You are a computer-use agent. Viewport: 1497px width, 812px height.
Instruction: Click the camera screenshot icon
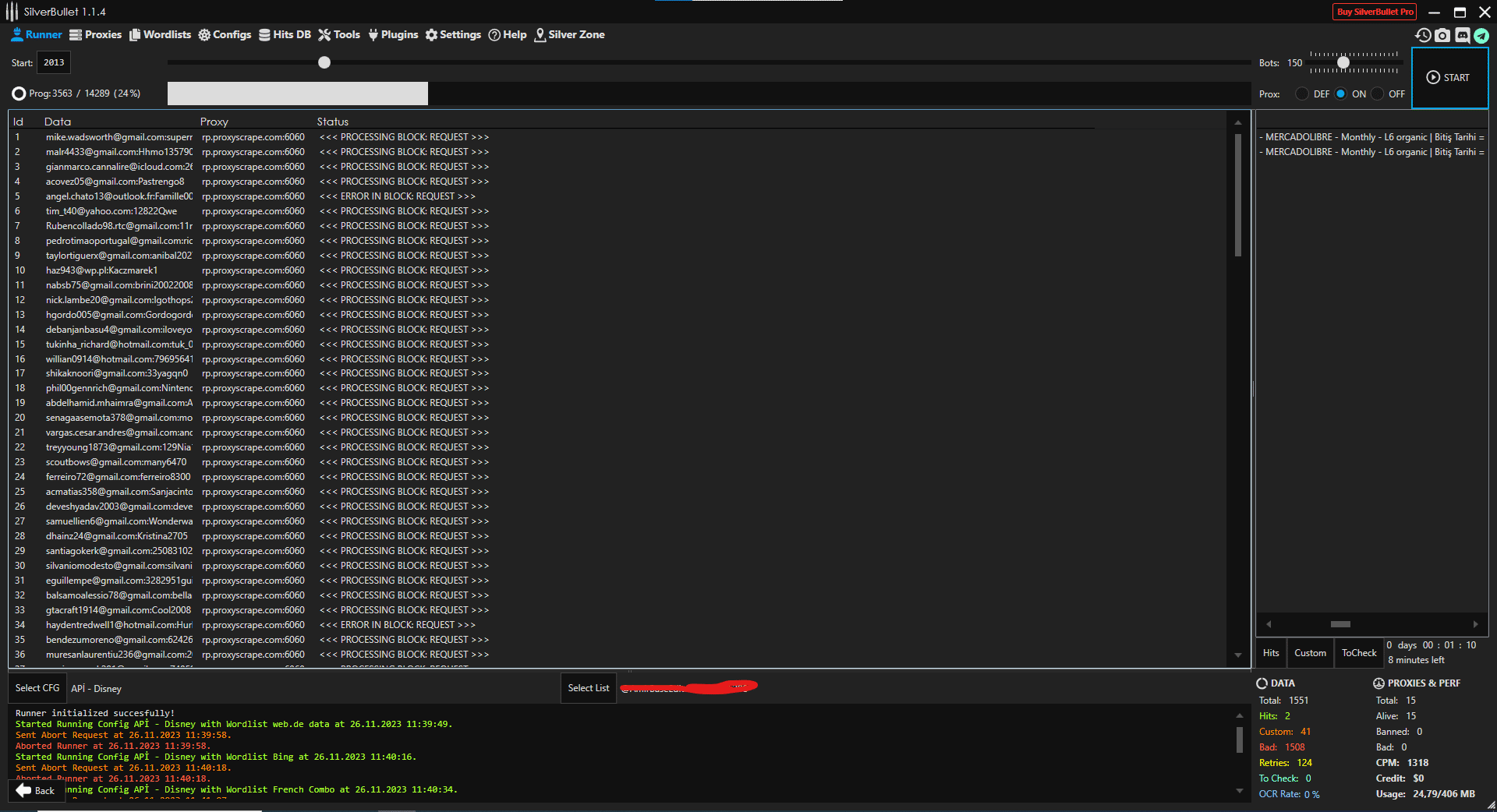(1442, 35)
